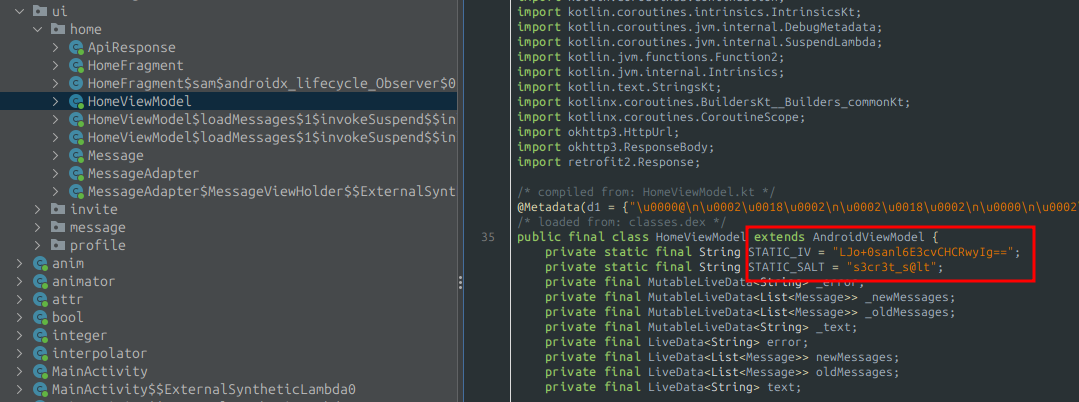Click the MainActivity$$ExternalSyntheticLambda0 class icon
Screen dimensions: 1079x402
point(40,389)
